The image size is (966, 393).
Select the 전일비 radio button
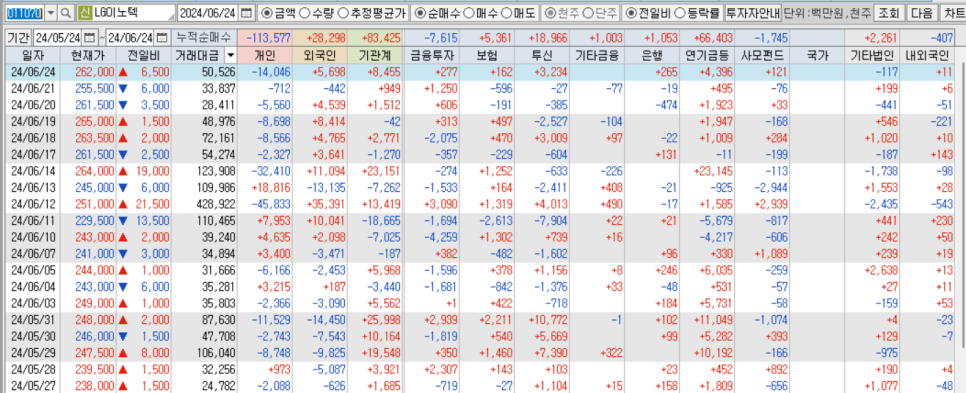click(x=631, y=12)
